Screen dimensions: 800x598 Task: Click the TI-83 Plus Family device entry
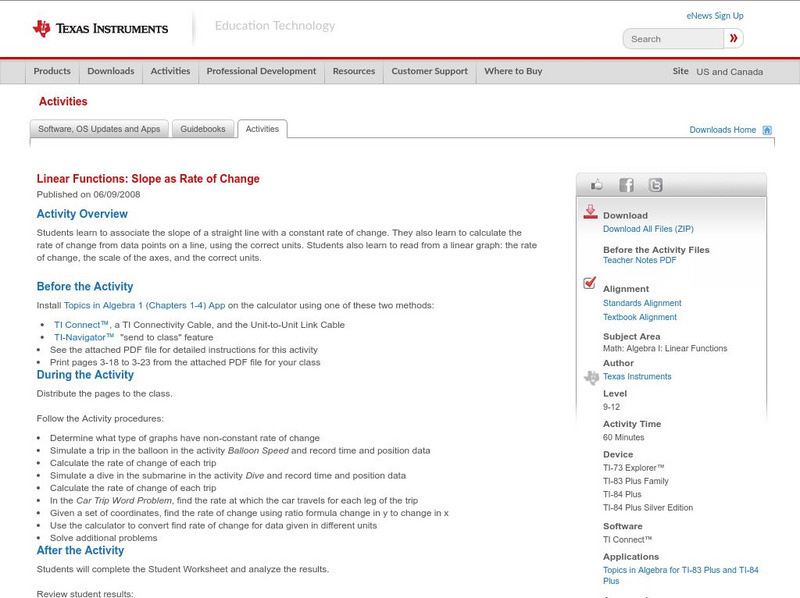636,481
